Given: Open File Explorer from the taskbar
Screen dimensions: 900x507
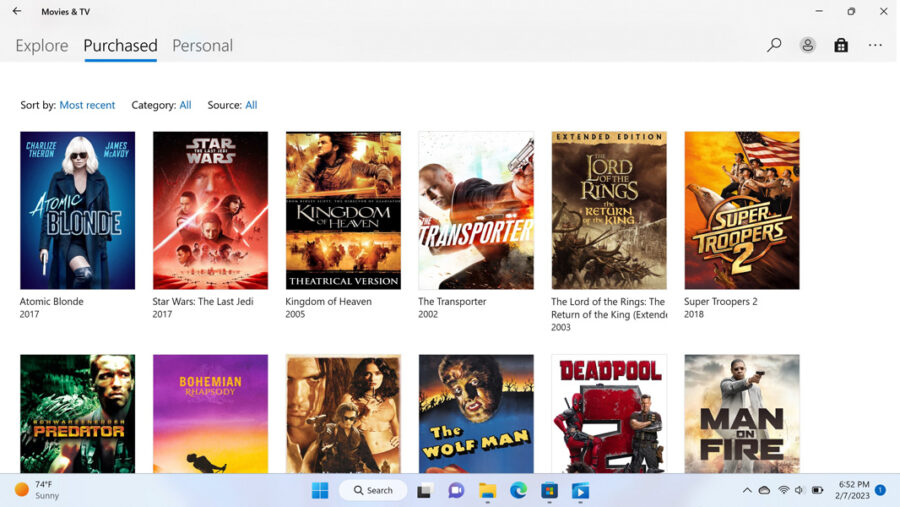Looking at the screenshot, I should coord(487,490).
